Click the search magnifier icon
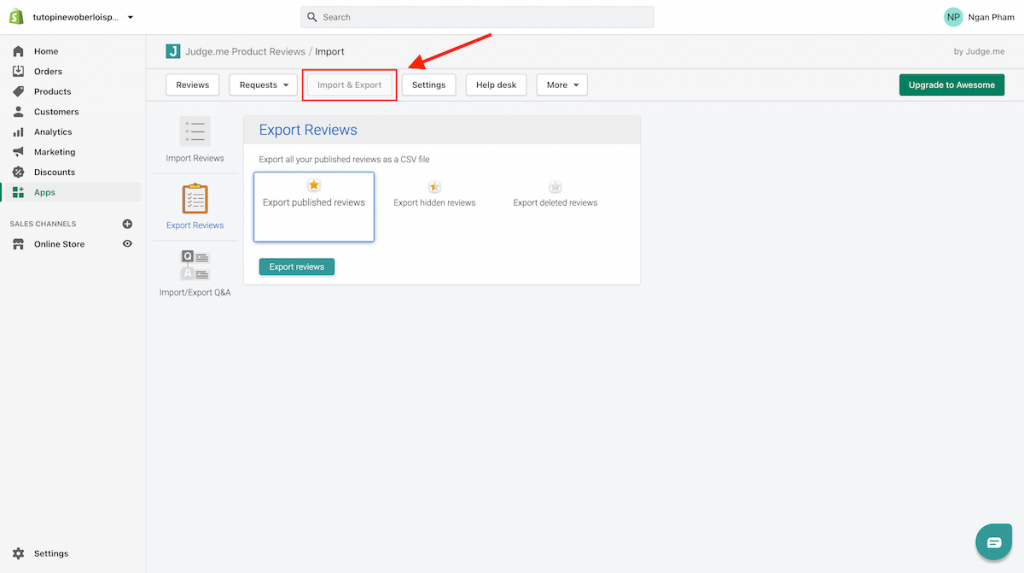 point(312,17)
